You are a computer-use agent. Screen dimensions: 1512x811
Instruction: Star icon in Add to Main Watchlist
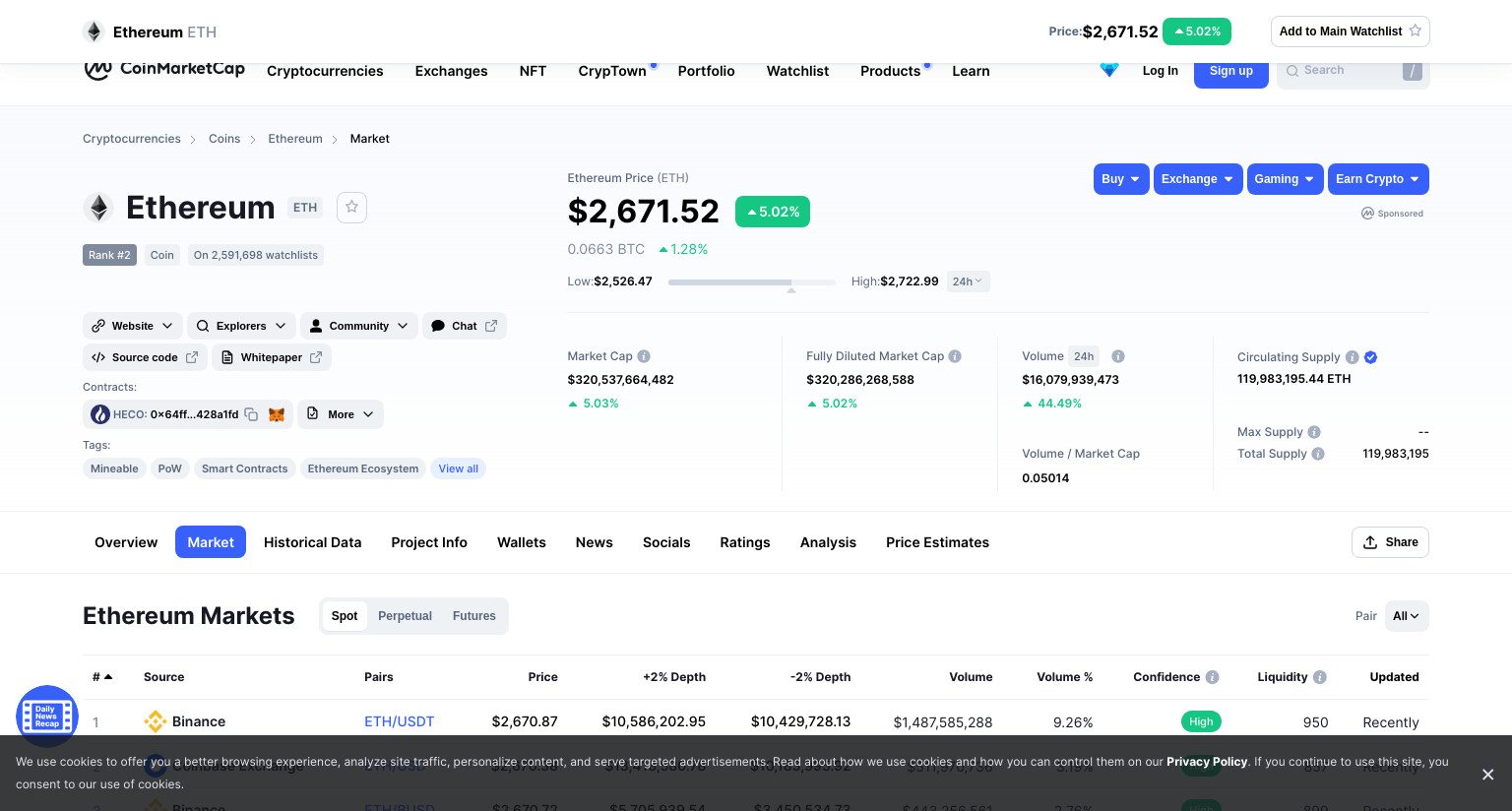coord(1416,31)
